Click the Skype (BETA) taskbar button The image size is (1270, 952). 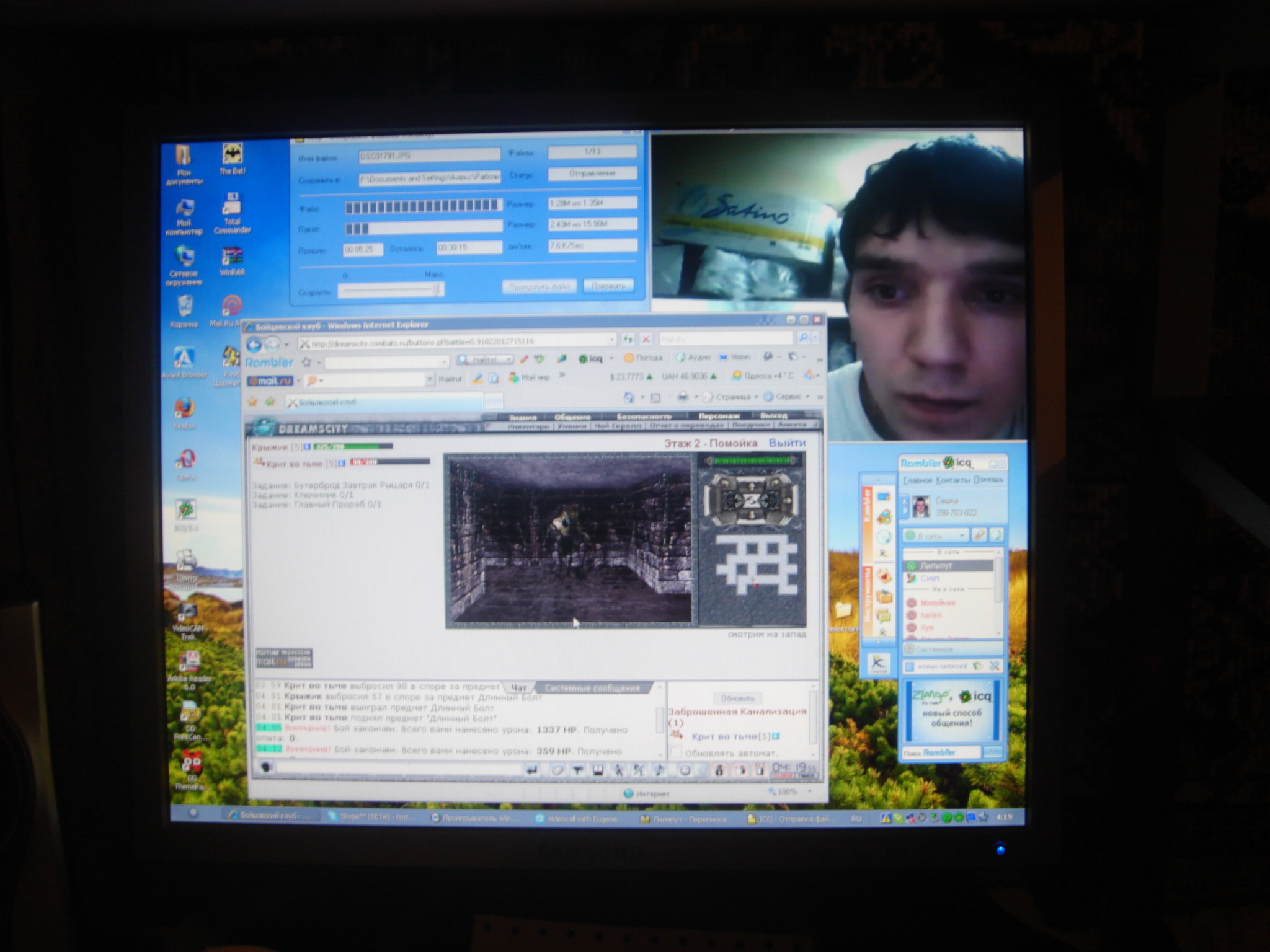(x=373, y=817)
